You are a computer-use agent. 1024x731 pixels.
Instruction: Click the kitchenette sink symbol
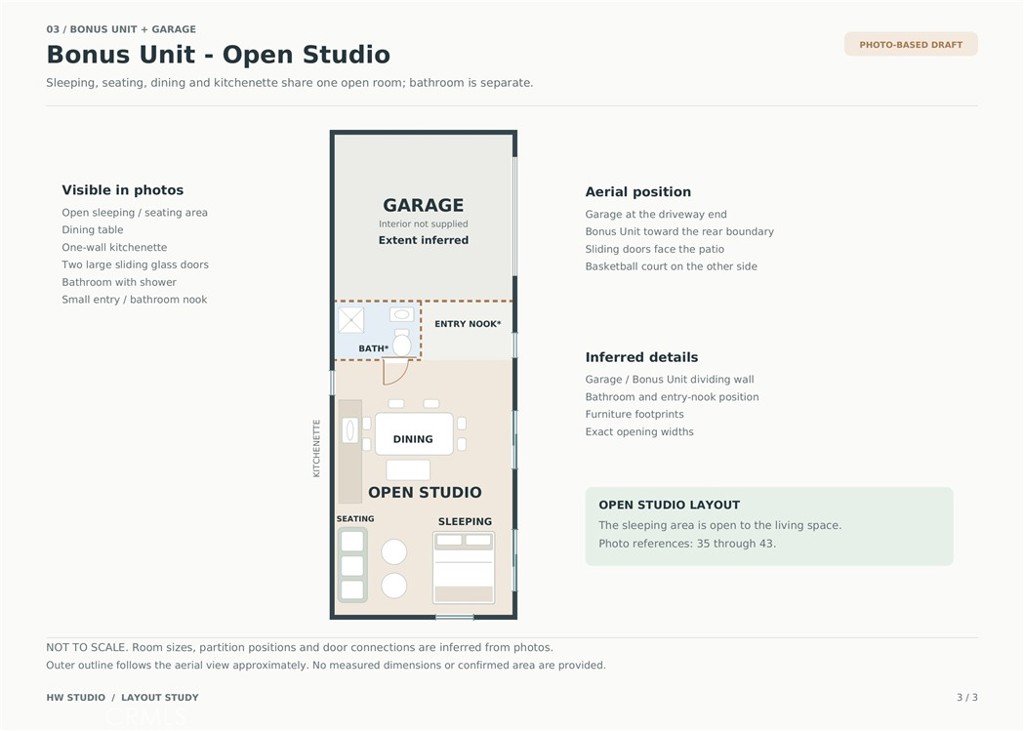350,430
